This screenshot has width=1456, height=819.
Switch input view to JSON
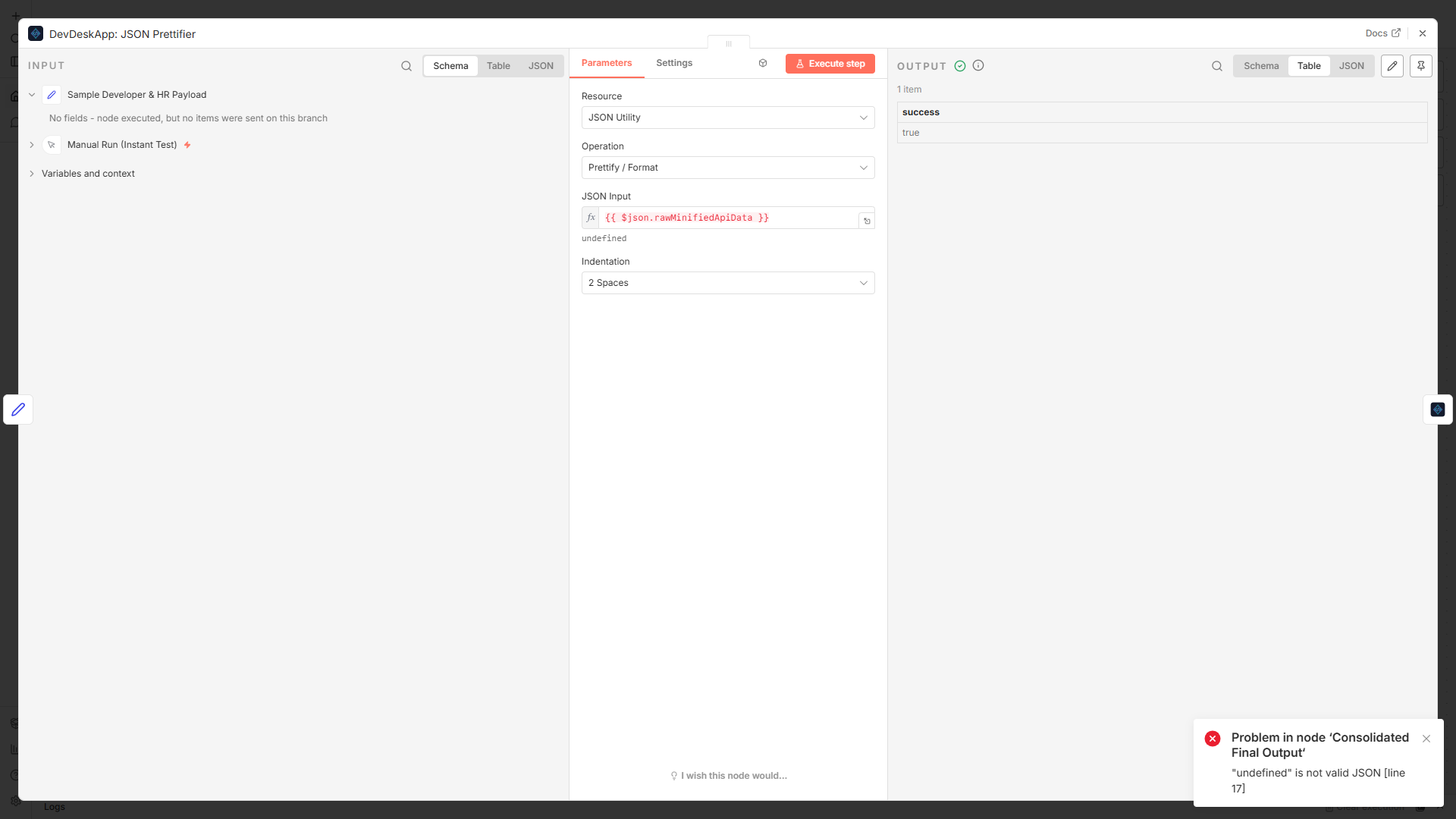pyautogui.click(x=541, y=66)
